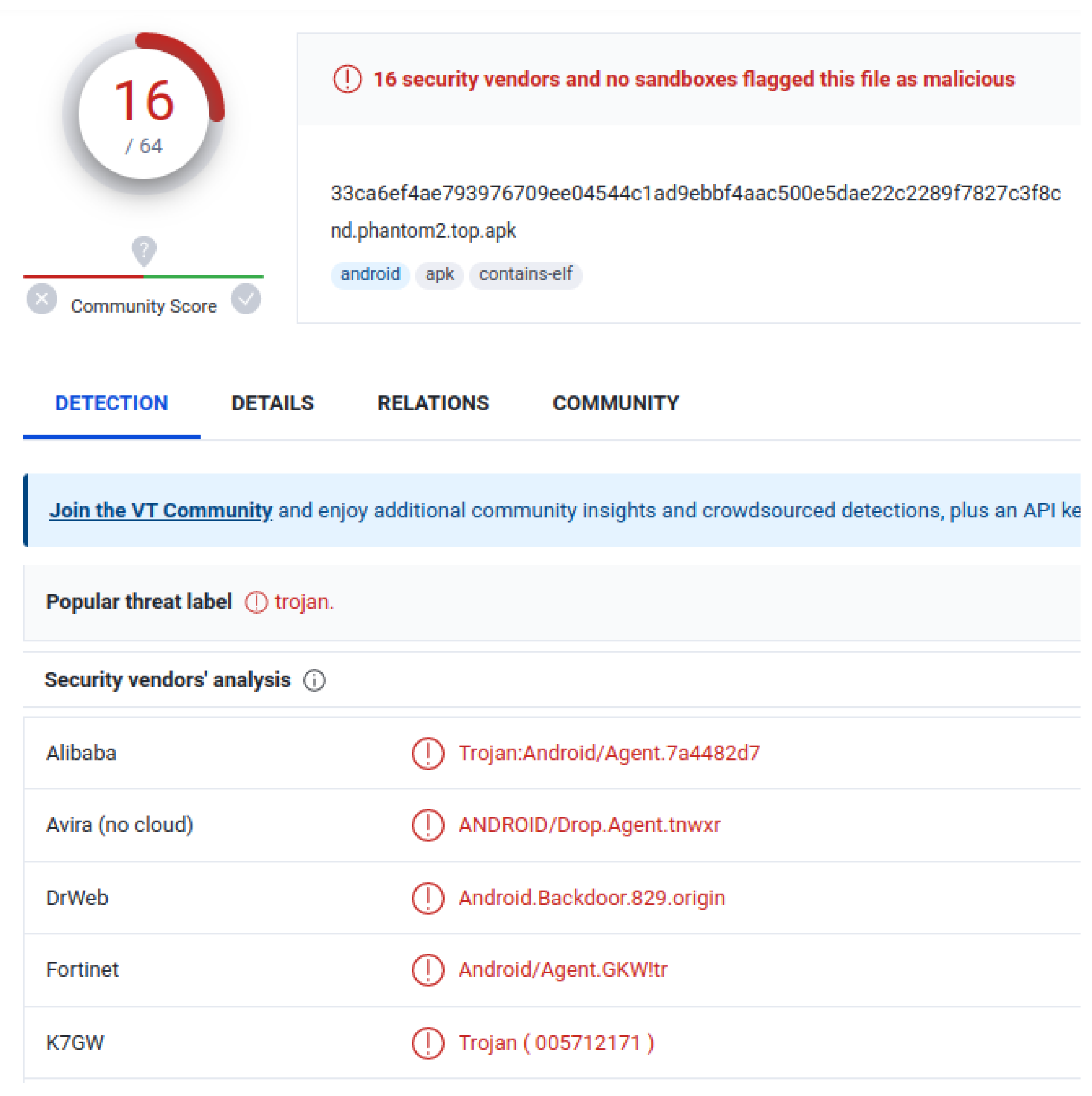Click the 16/64 detection score gauge
The width and height of the screenshot is (1092, 1096).
coord(144,114)
